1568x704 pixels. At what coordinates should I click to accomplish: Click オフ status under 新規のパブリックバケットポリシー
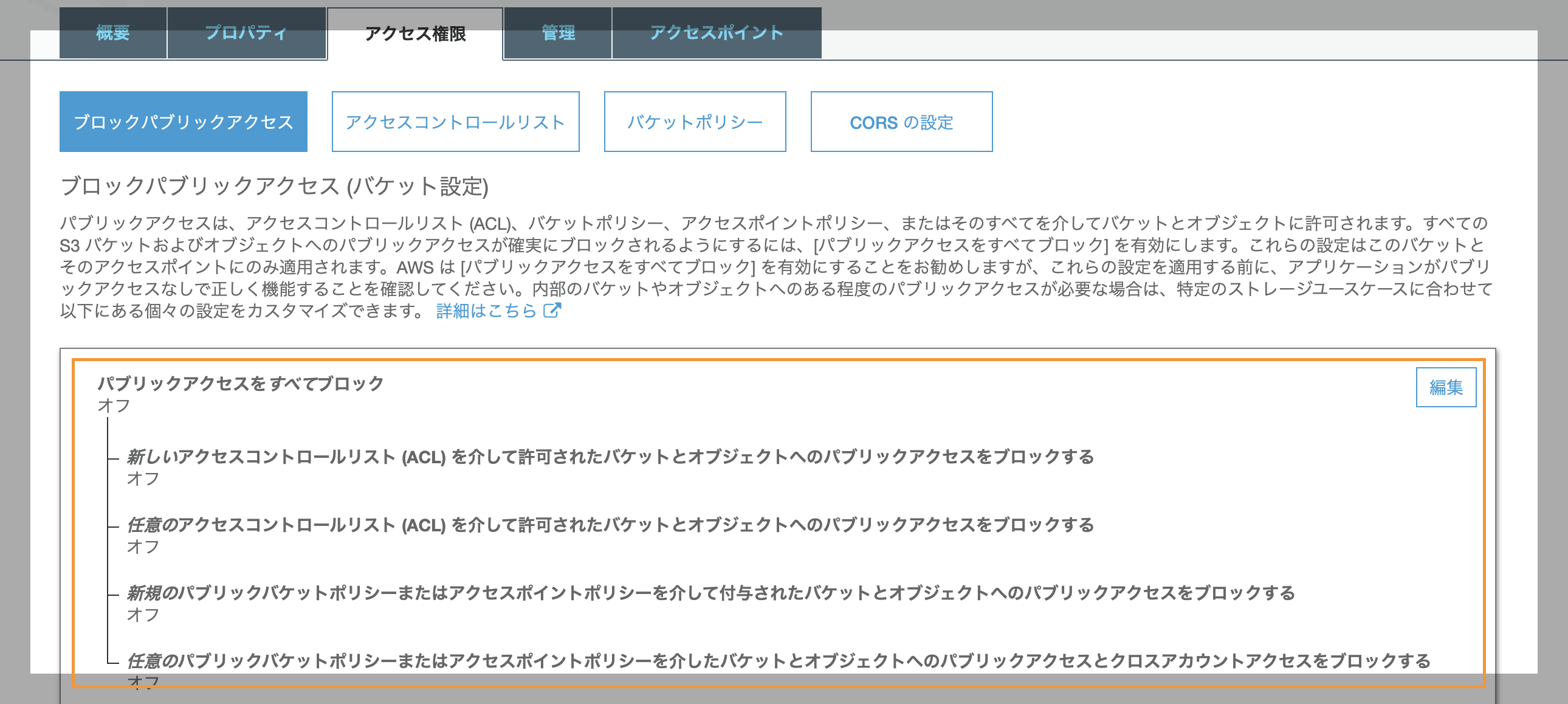click(143, 615)
